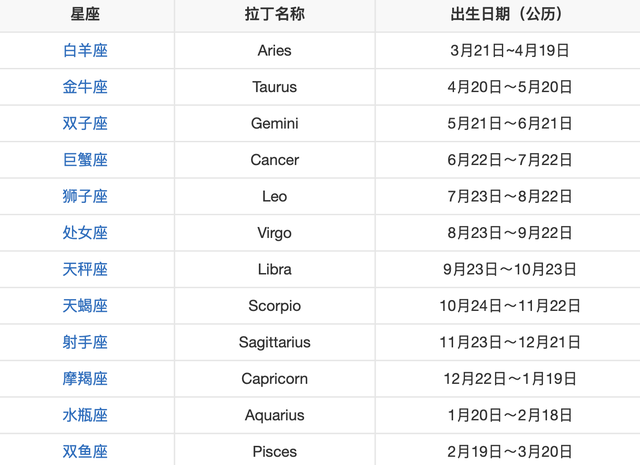
Task: Click the 星座 column header
Action: tap(85, 15)
